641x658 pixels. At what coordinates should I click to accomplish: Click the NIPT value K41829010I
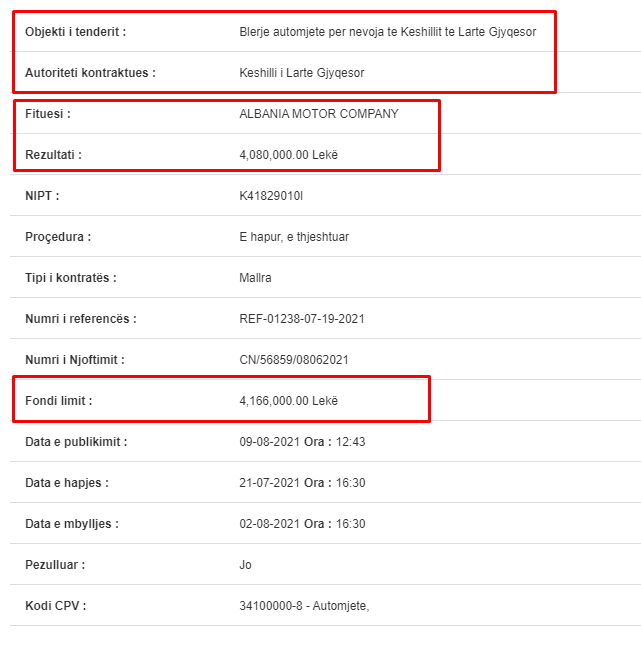click(271, 196)
